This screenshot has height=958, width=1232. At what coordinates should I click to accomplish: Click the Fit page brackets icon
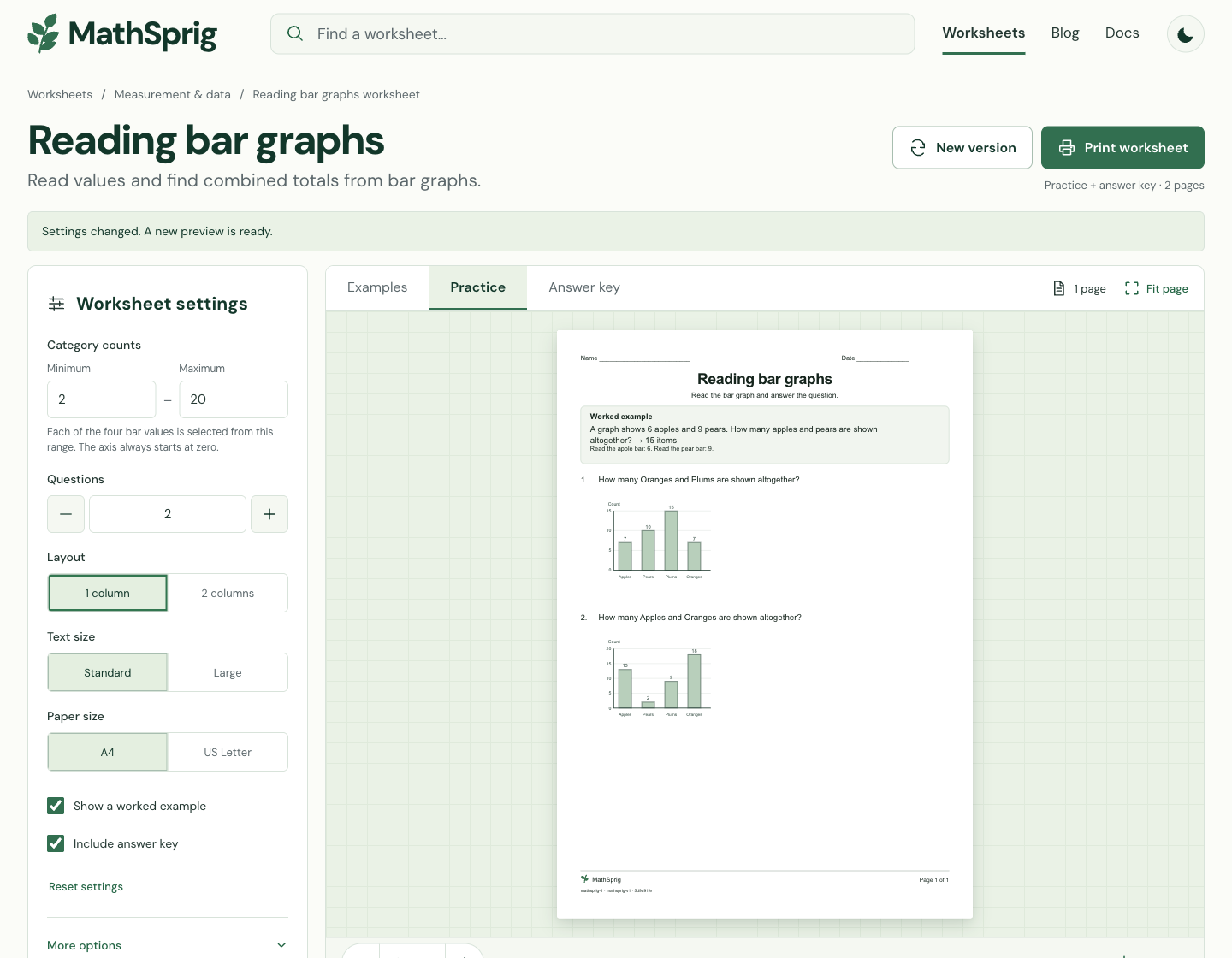coord(1132,288)
